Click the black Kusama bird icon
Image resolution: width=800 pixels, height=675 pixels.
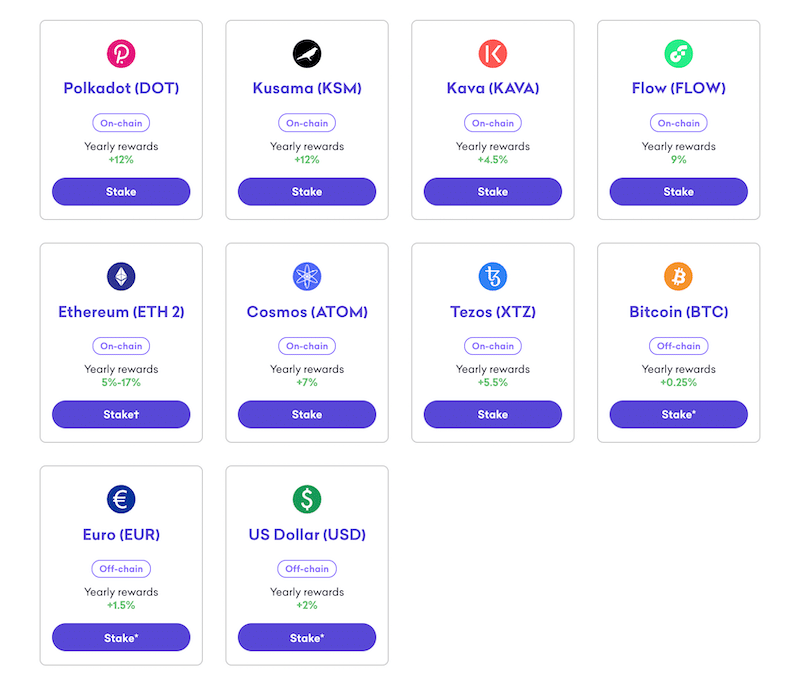click(x=307, y=54)
